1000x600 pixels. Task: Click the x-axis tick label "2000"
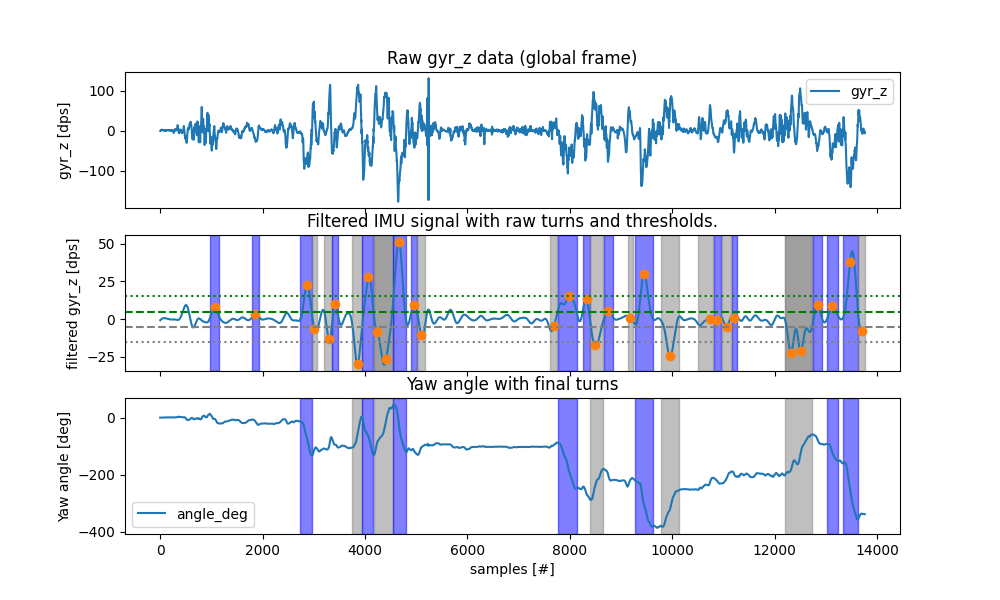[x=263, y=551]
